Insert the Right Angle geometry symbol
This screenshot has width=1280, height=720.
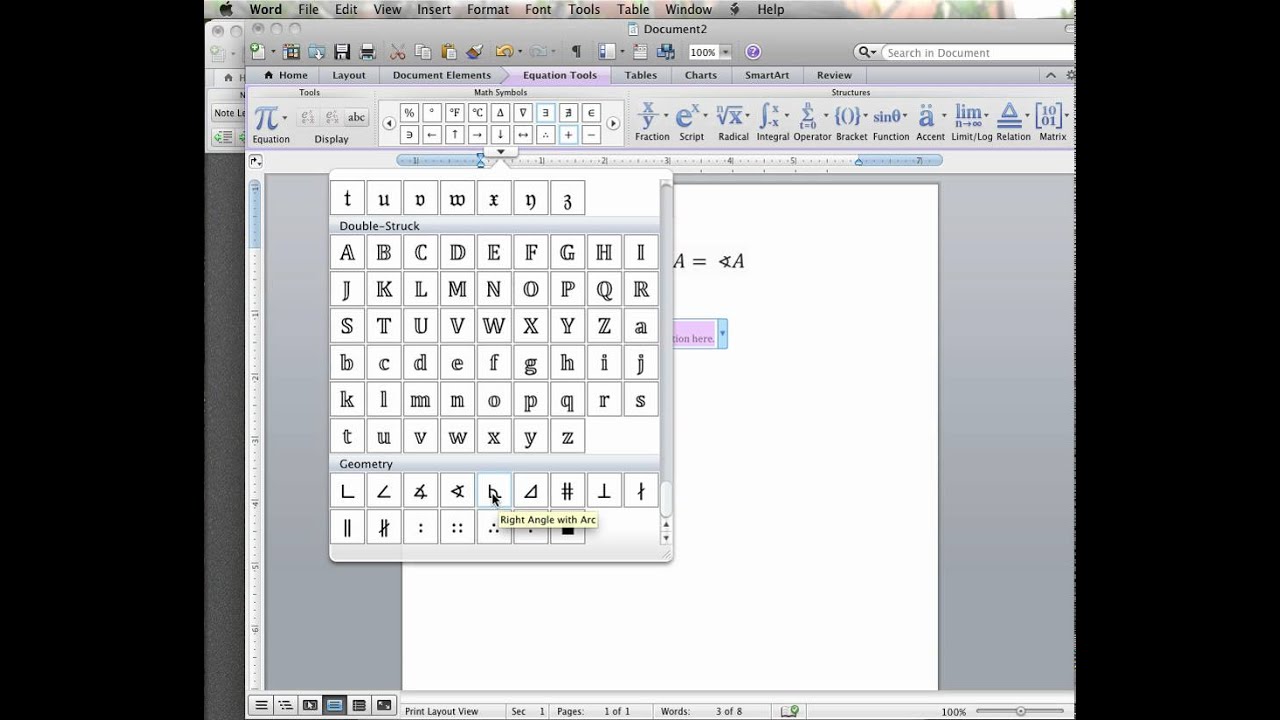click(347, 491)
